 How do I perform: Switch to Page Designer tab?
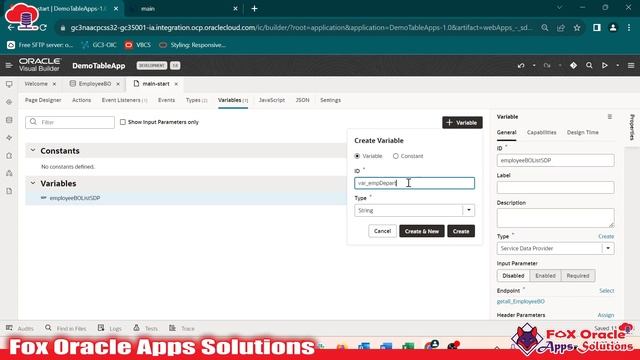point(43,100)
